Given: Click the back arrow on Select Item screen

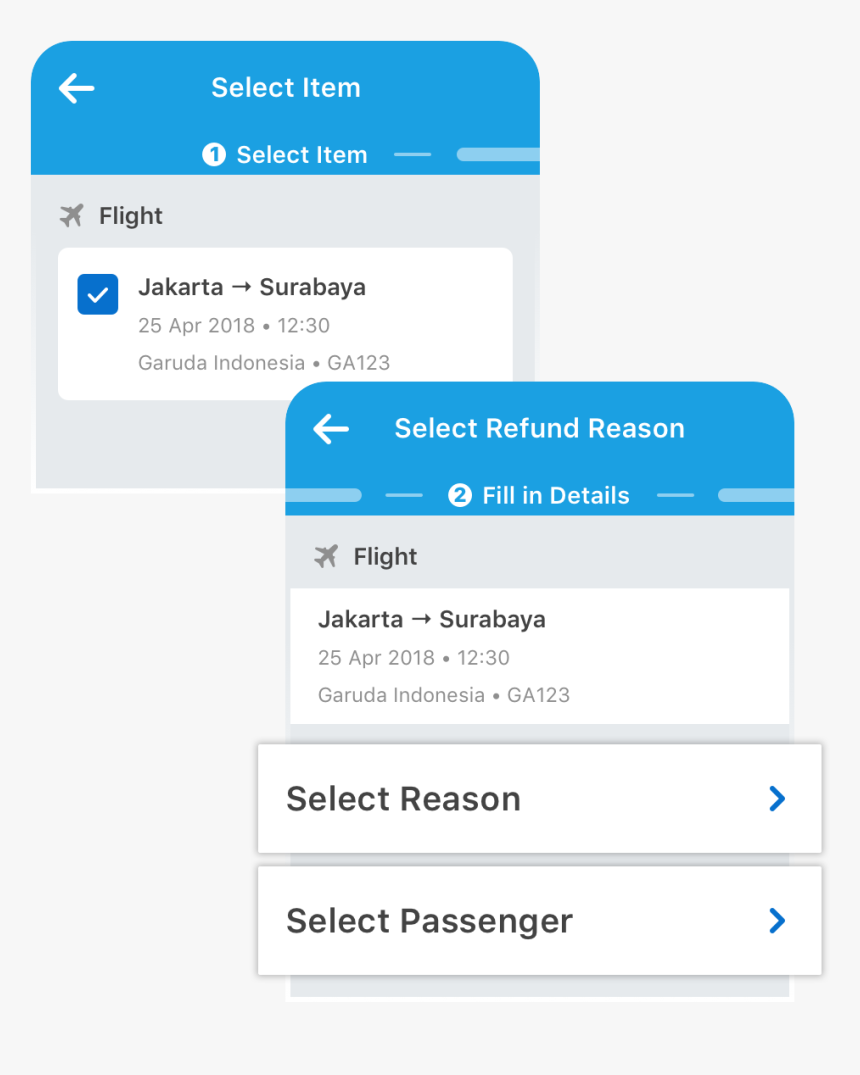Looking at the screenshot, I should coord(76,88).
